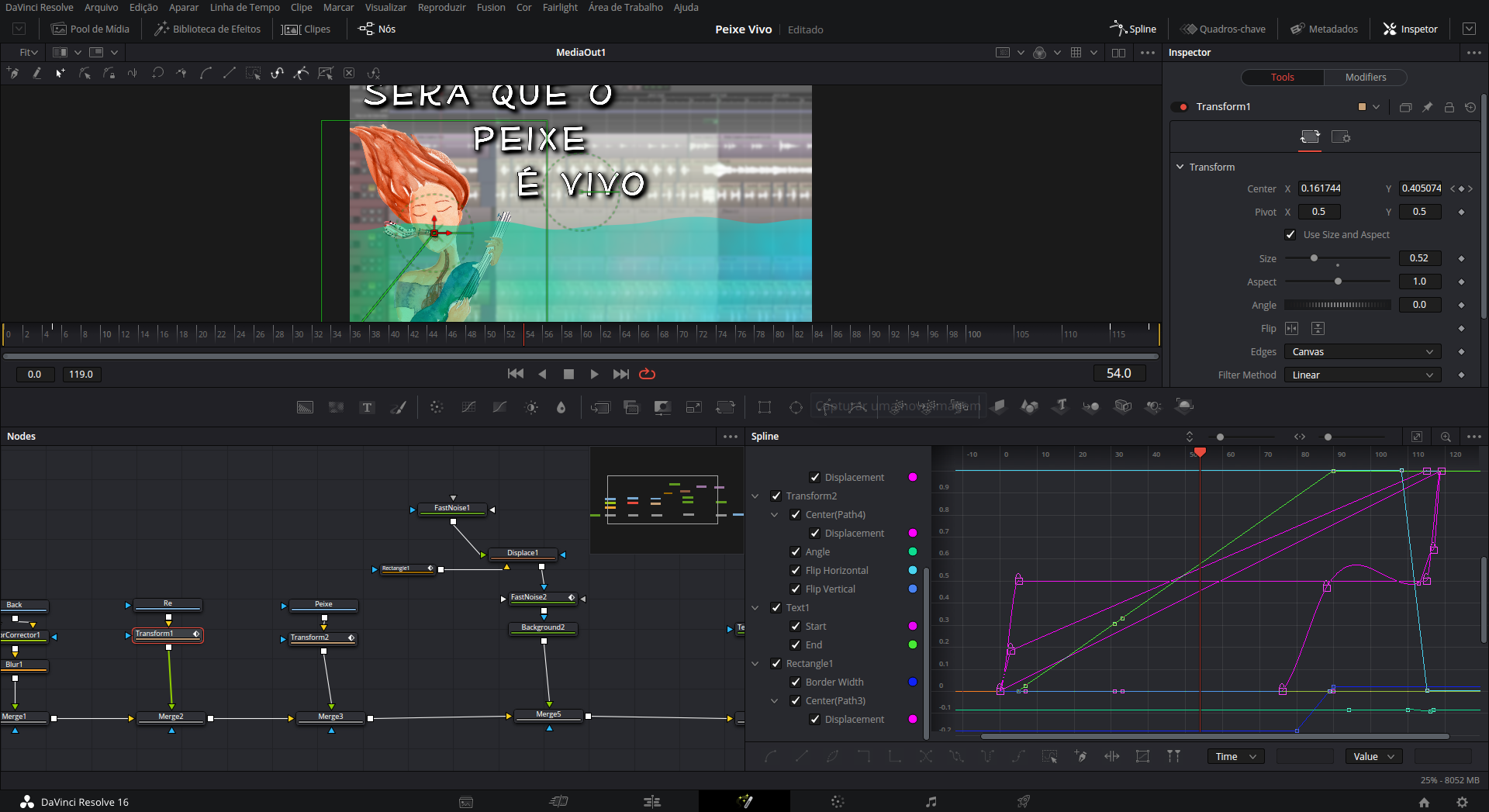
Task: Add a Blur node from the toolbar
Action: pos(561,406)
